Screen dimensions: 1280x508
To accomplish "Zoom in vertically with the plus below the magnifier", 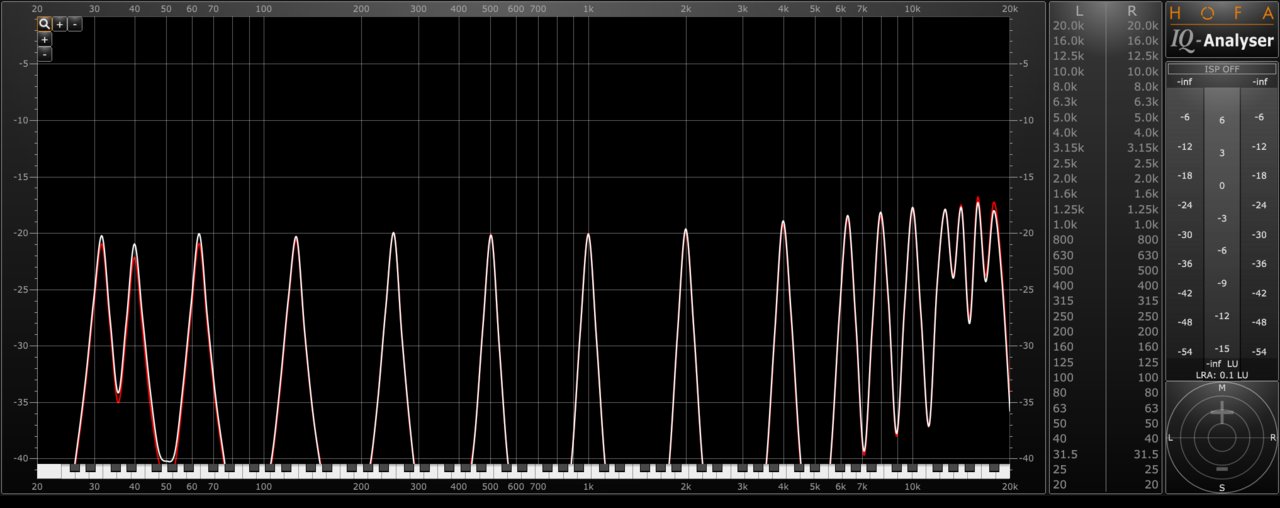I will click(45, 40).
